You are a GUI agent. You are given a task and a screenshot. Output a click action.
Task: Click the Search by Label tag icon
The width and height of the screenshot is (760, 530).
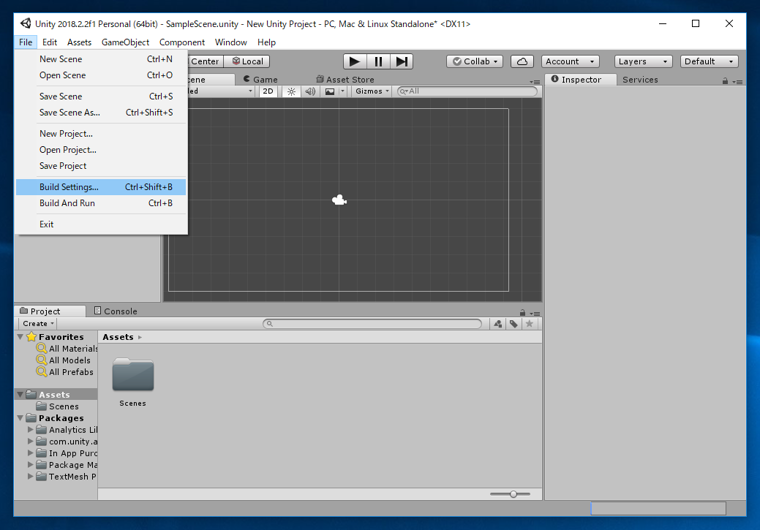[x=514, y=323]
